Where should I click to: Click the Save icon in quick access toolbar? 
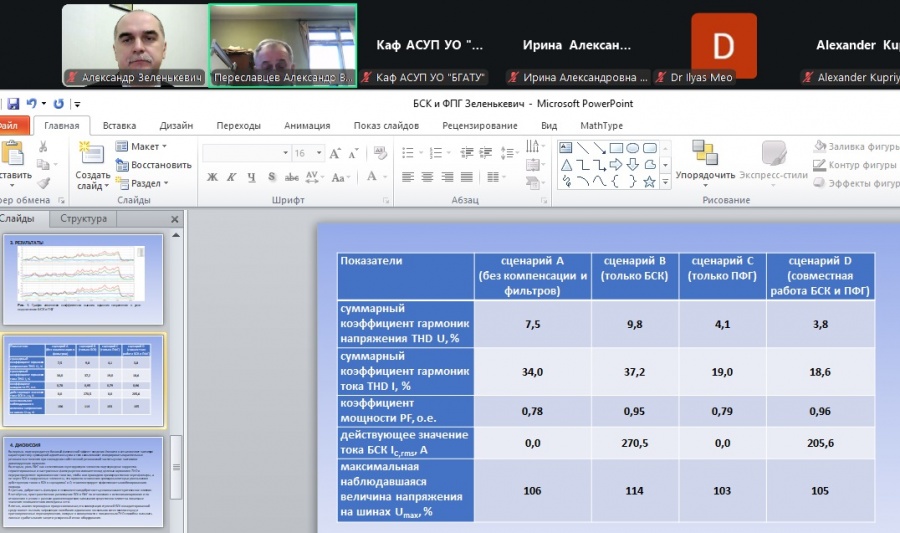12,103
